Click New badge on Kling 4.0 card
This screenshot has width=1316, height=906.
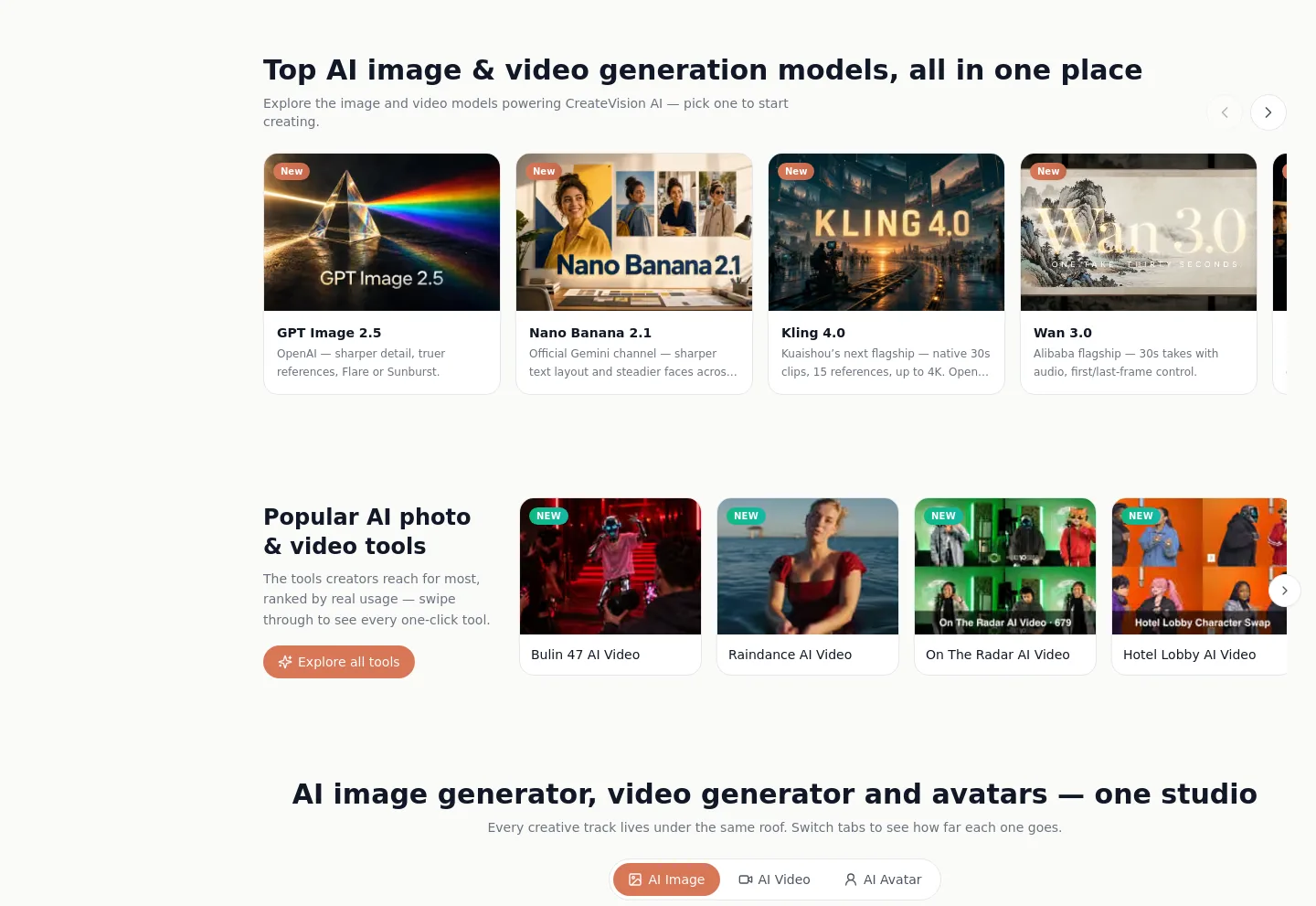(x=796, y=171)
